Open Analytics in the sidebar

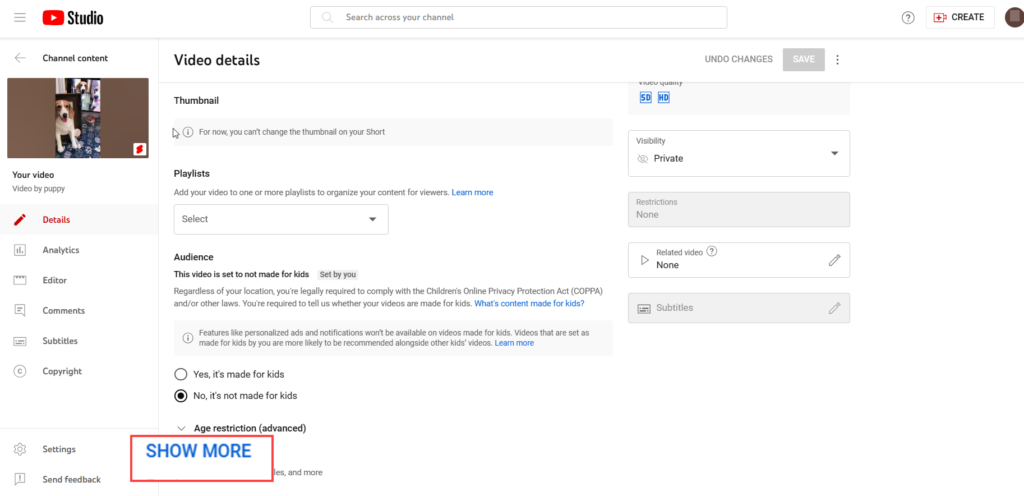(x=79, y=250)
